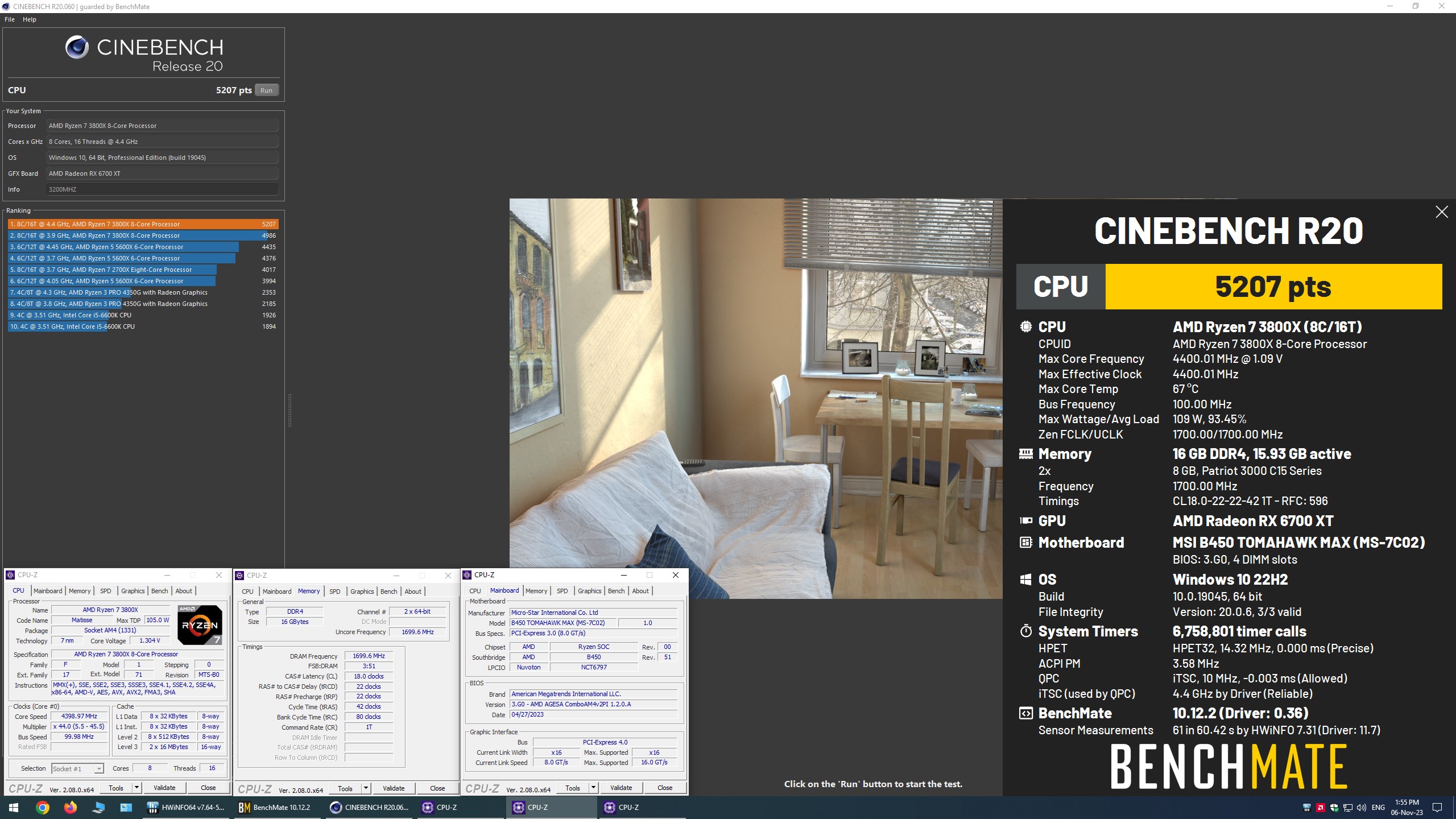Open the Windows Start menu
The image size is (1456, 819).
coord(14,808)
